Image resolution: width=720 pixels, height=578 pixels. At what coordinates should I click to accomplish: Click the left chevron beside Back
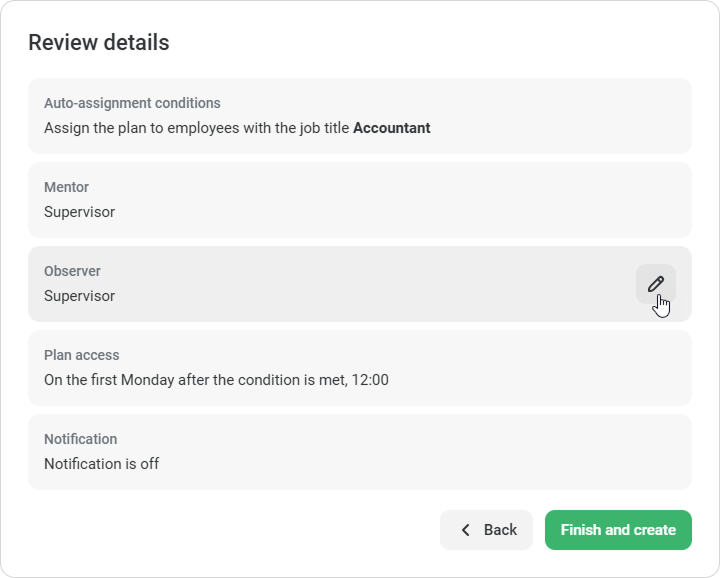466,530
